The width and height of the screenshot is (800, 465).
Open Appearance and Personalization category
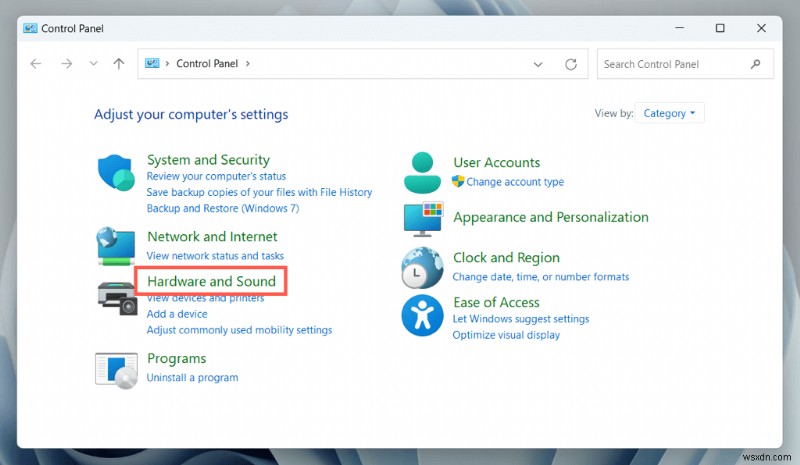click(551, 217)
